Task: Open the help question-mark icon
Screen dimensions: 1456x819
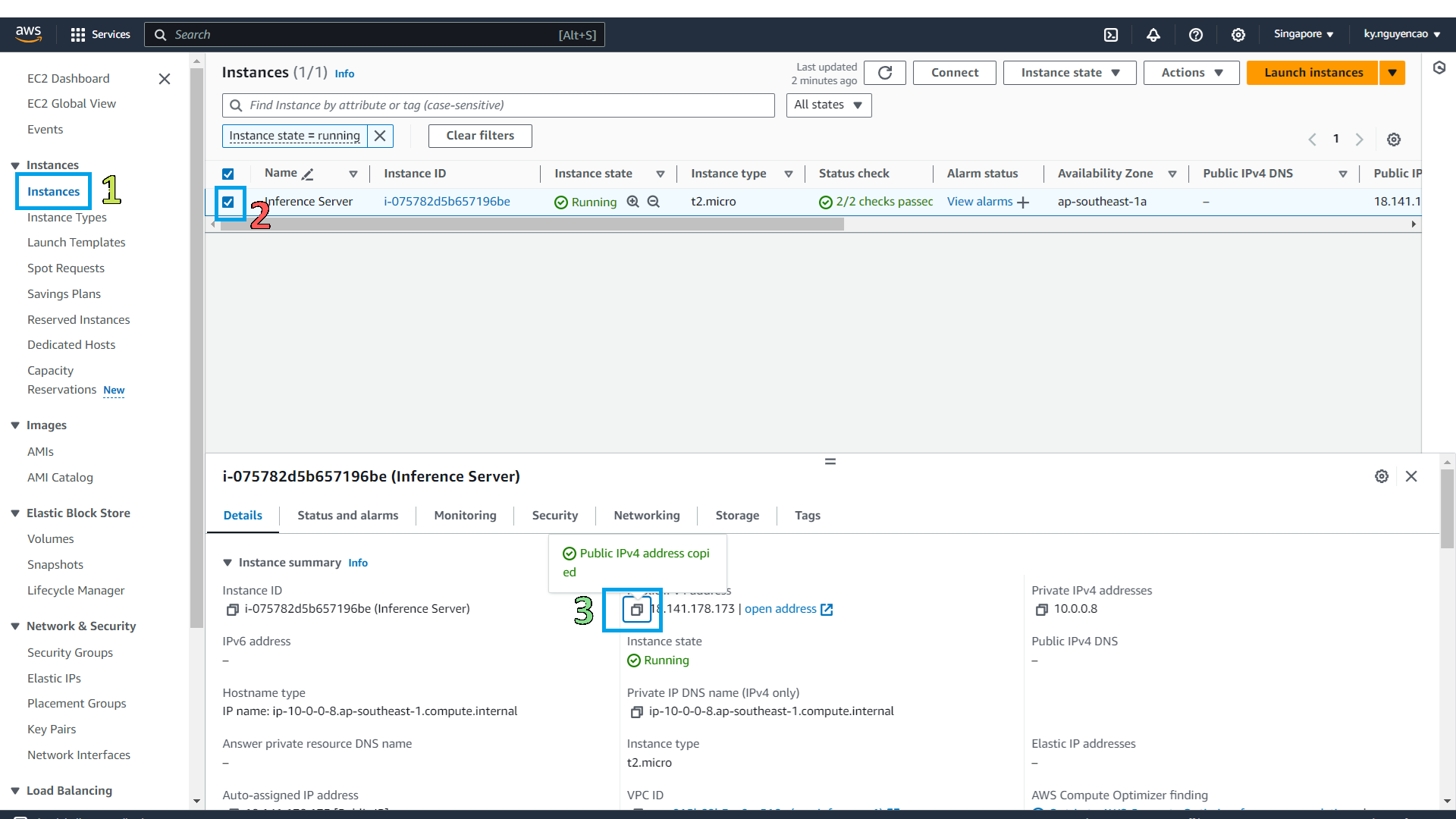Action: point(1196,34)
